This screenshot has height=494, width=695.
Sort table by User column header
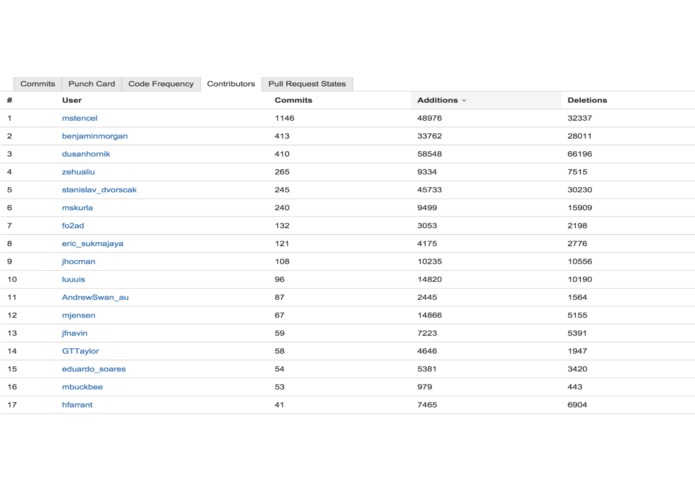pos(72,100)
